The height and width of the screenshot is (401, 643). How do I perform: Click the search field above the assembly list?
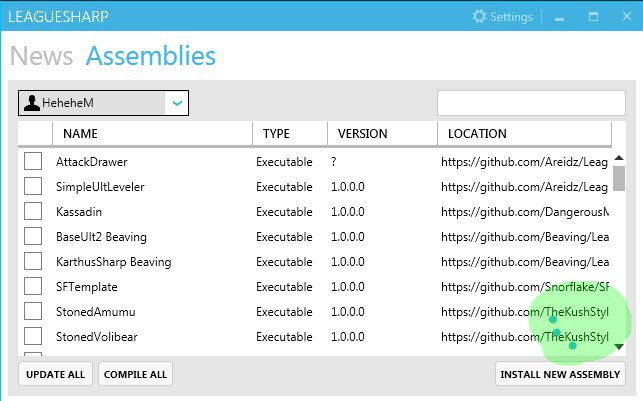point(531,103)
